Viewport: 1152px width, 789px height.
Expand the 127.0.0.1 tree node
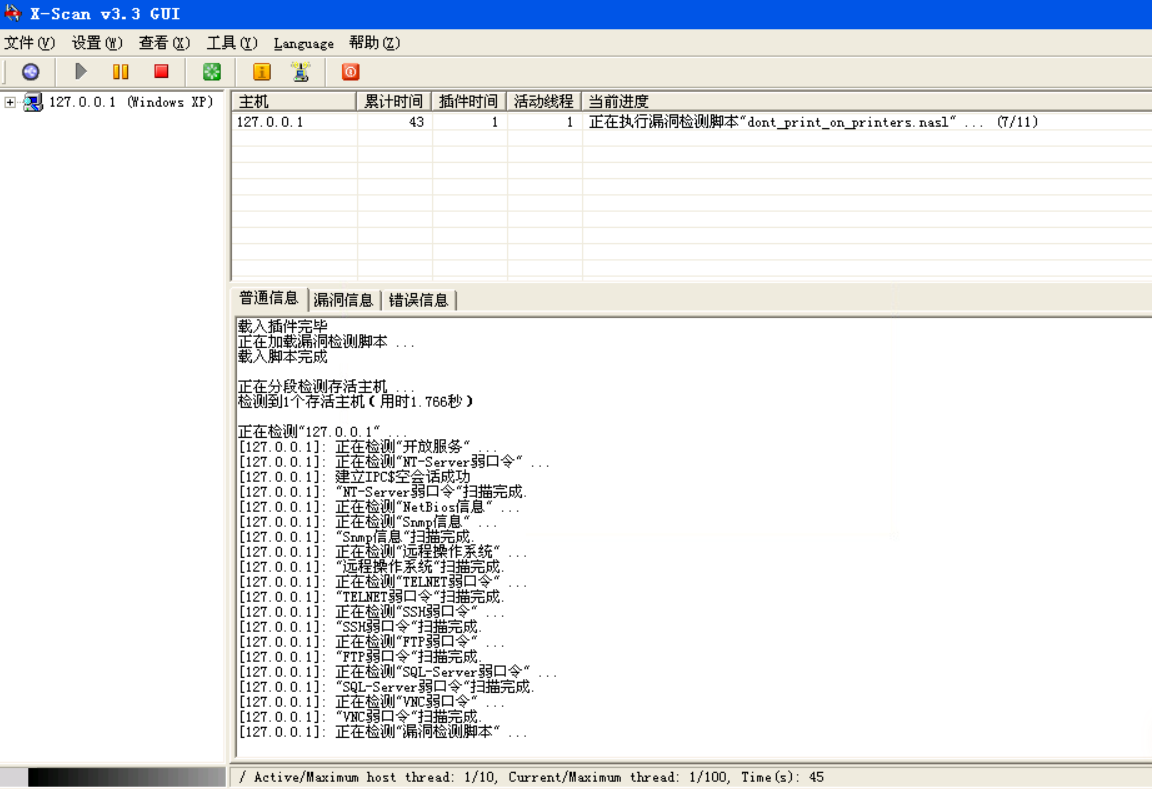10,102
